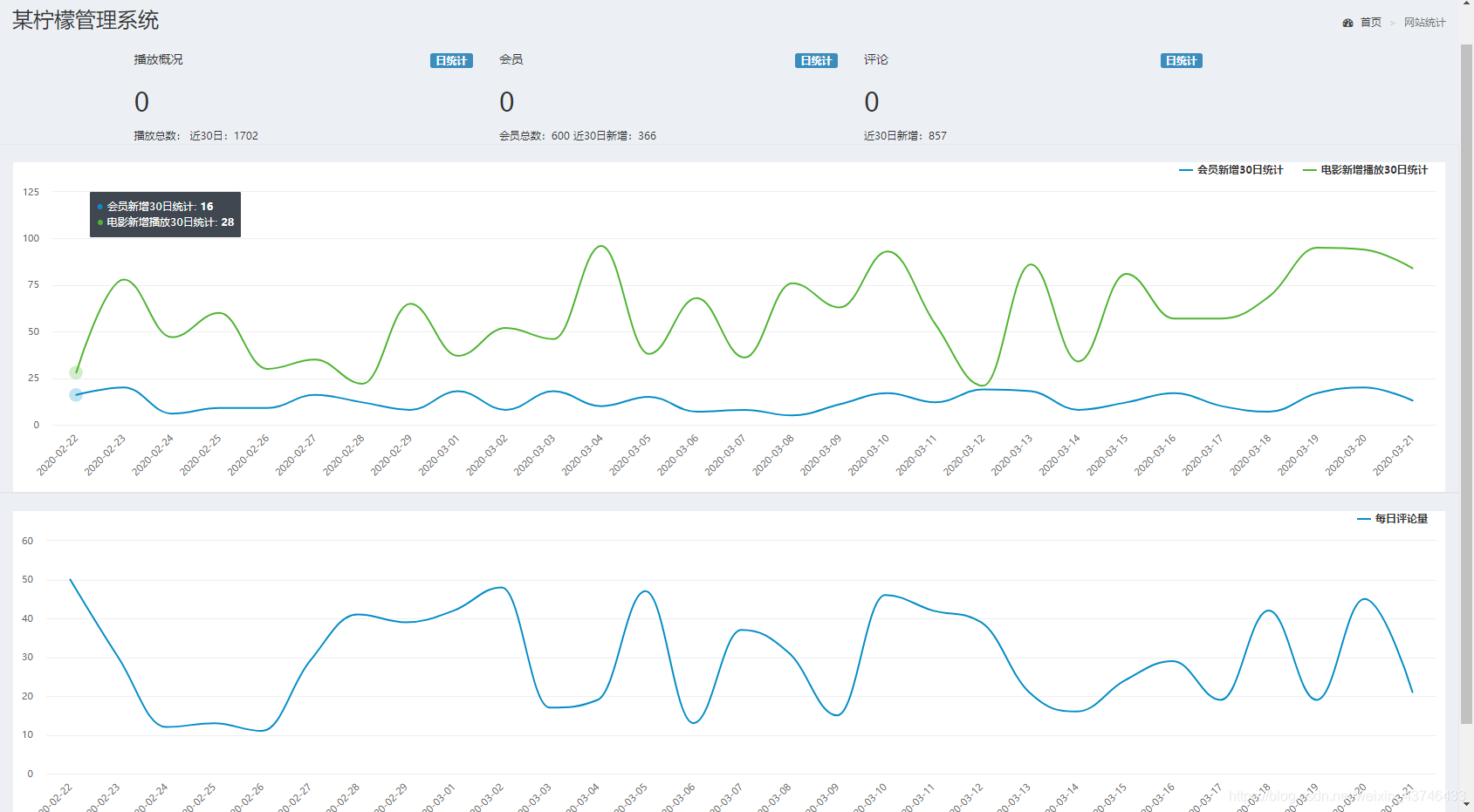Click the dashboard icon beside 首页

pyautogui.click(x=1347, y=23)
